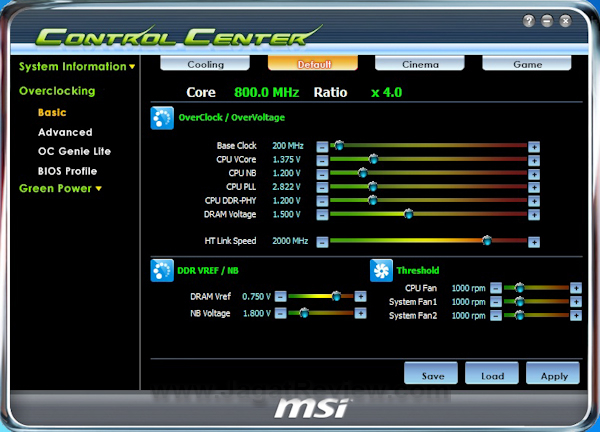The image size is (600, 432).
Task: Click the HT Link Speed slider knob
Action: coord(487,240)
